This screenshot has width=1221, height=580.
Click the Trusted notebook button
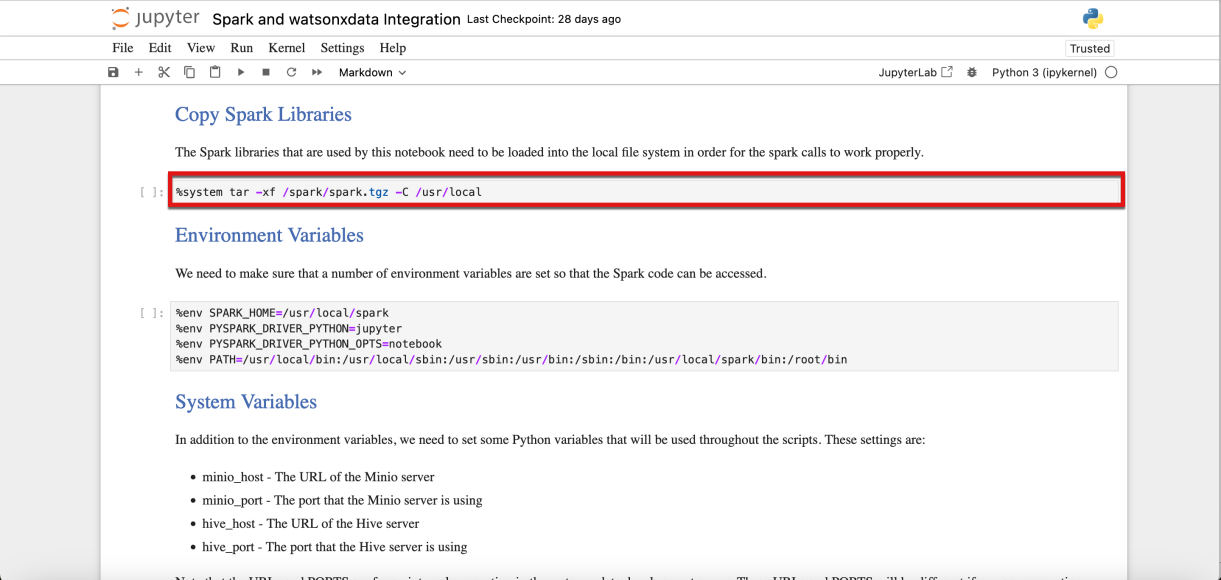pos(1090,48)
